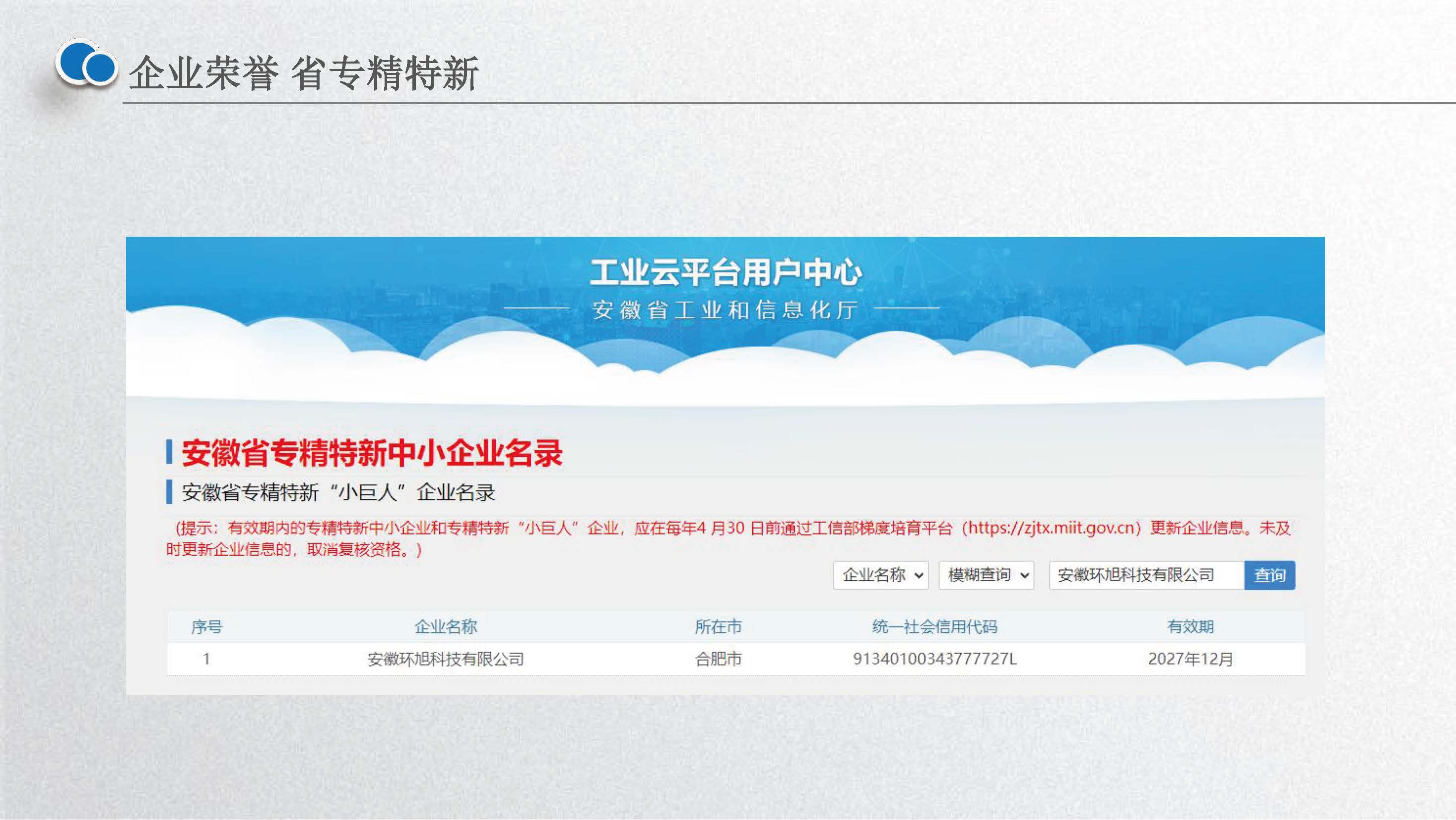Select the 企业名称 table column header
This screenshot has height=820, width=1456.
click(446, 626)
